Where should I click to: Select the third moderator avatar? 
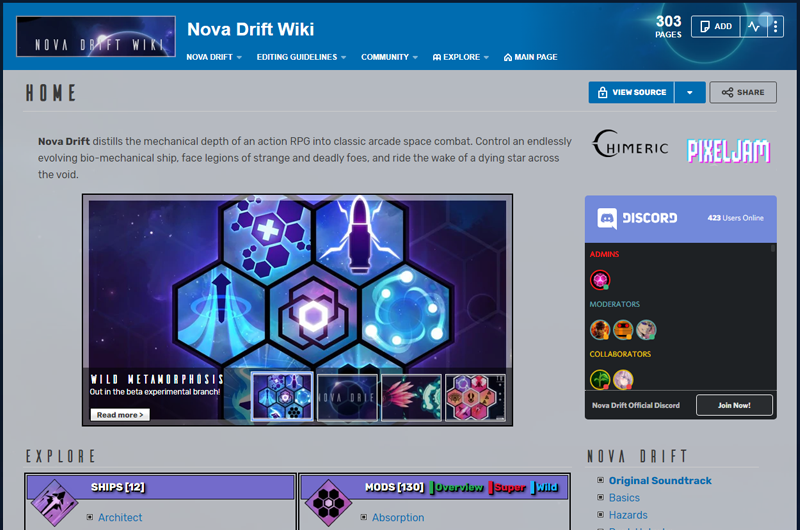pyautogui.click(x=646, y=330)
